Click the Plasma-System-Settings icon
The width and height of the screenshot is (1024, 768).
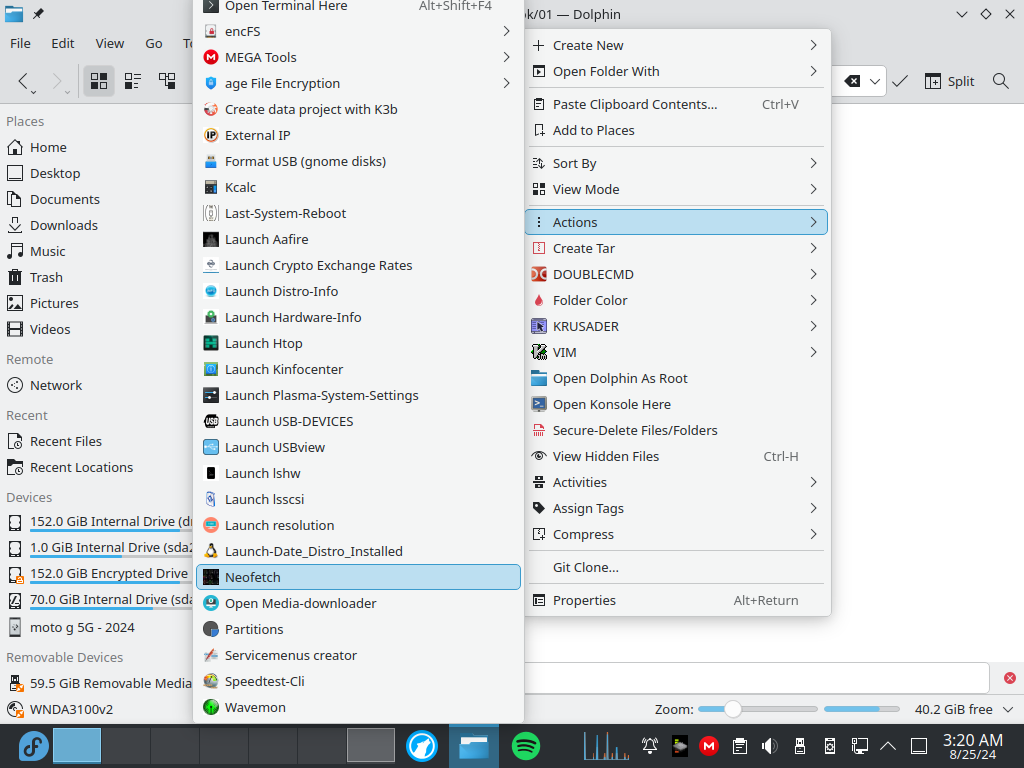click(x=211, y=396)
